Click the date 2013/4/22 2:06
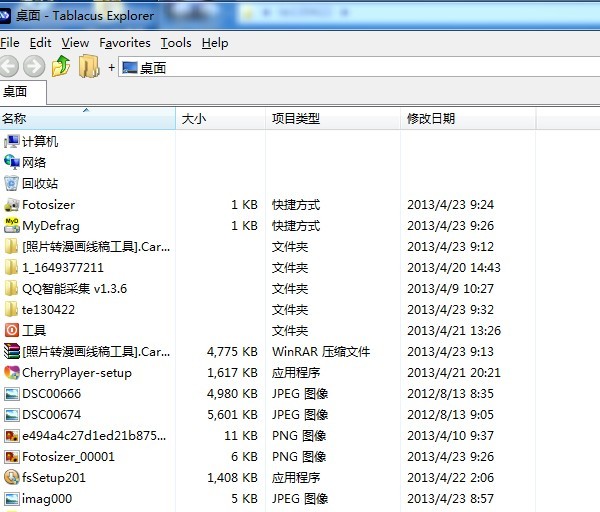The width and height of the screenshot is (600, 512). (450, 478)
